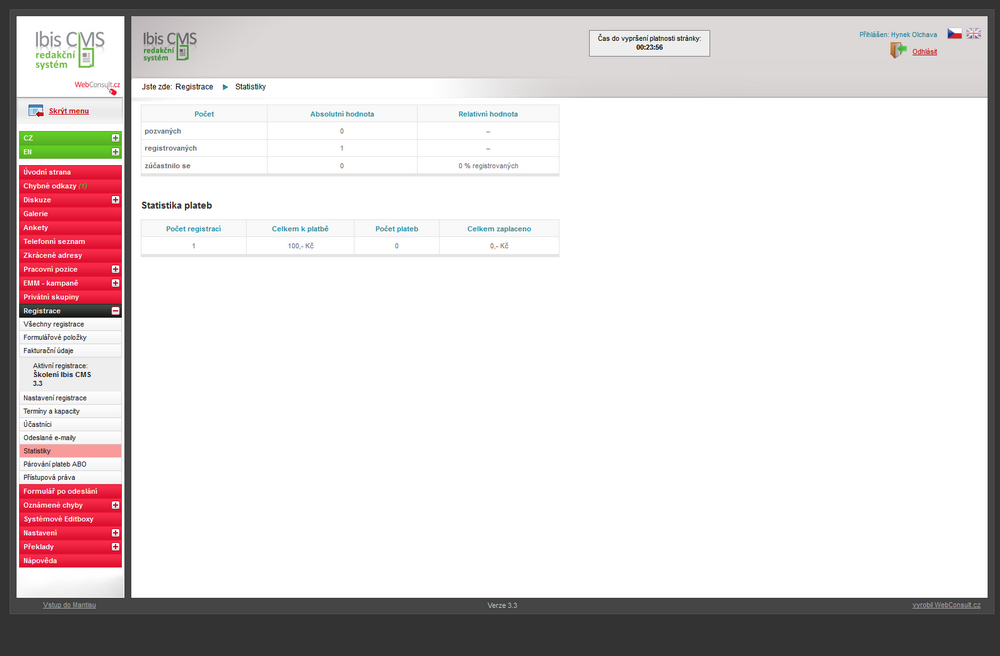Expand the EN section

click(x=115, y=152)
